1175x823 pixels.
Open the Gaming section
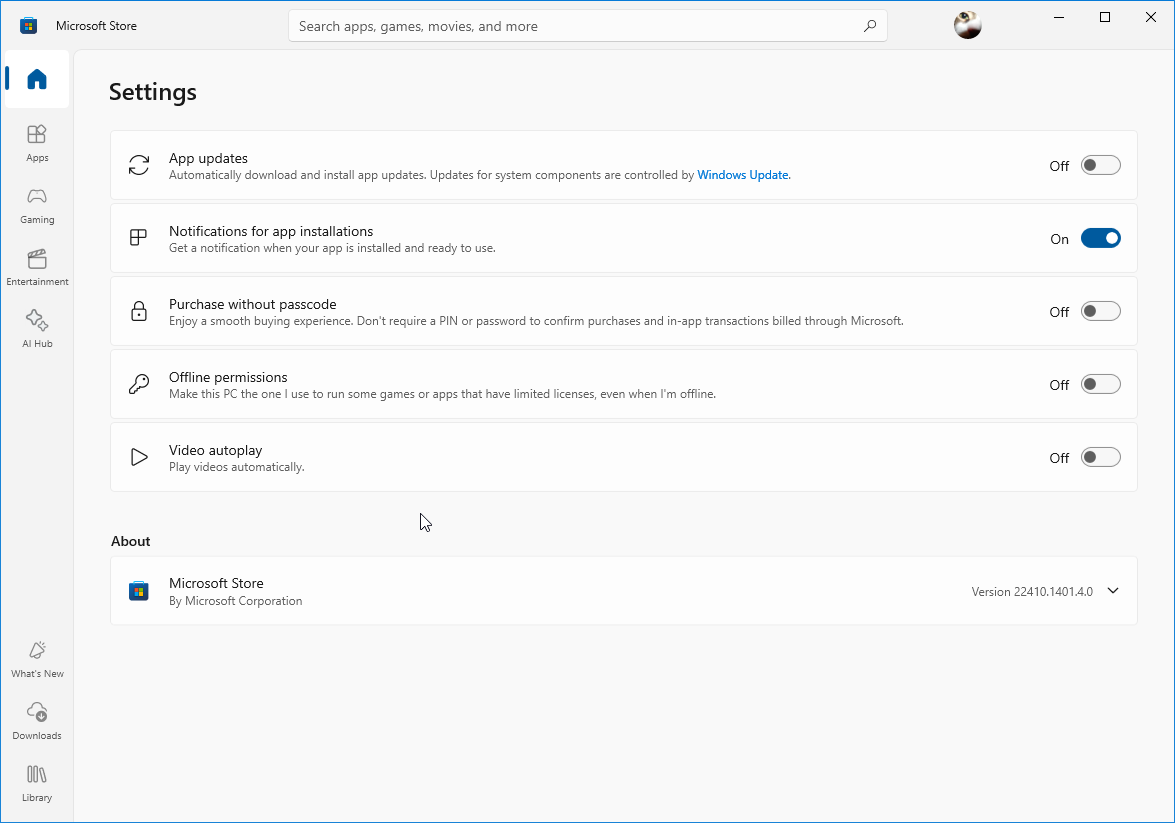37,205
